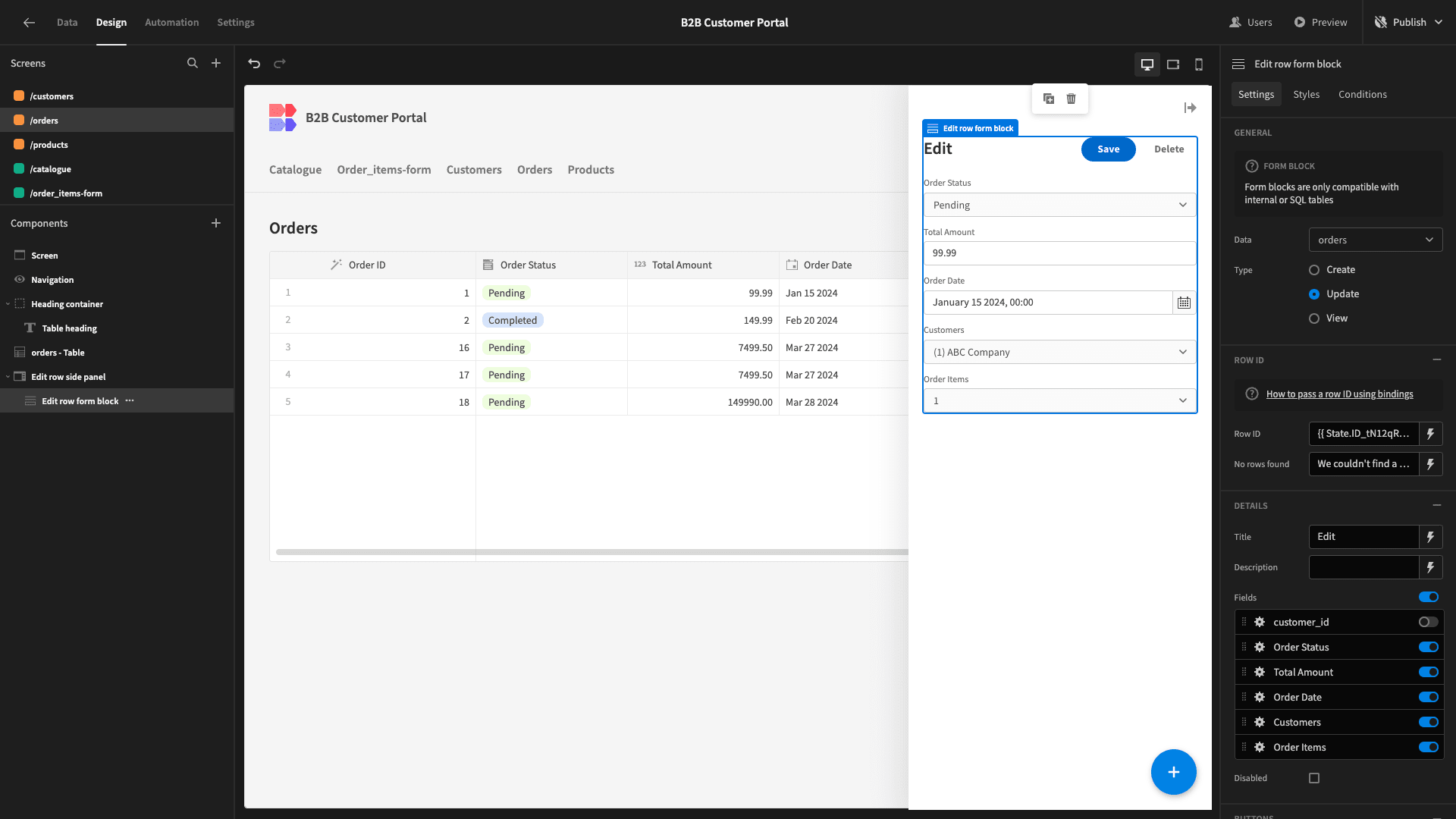The height and width of the screenshot is (819, 1456).
Task: Open How to pass a row ID link
Action: coord(1340,394)
